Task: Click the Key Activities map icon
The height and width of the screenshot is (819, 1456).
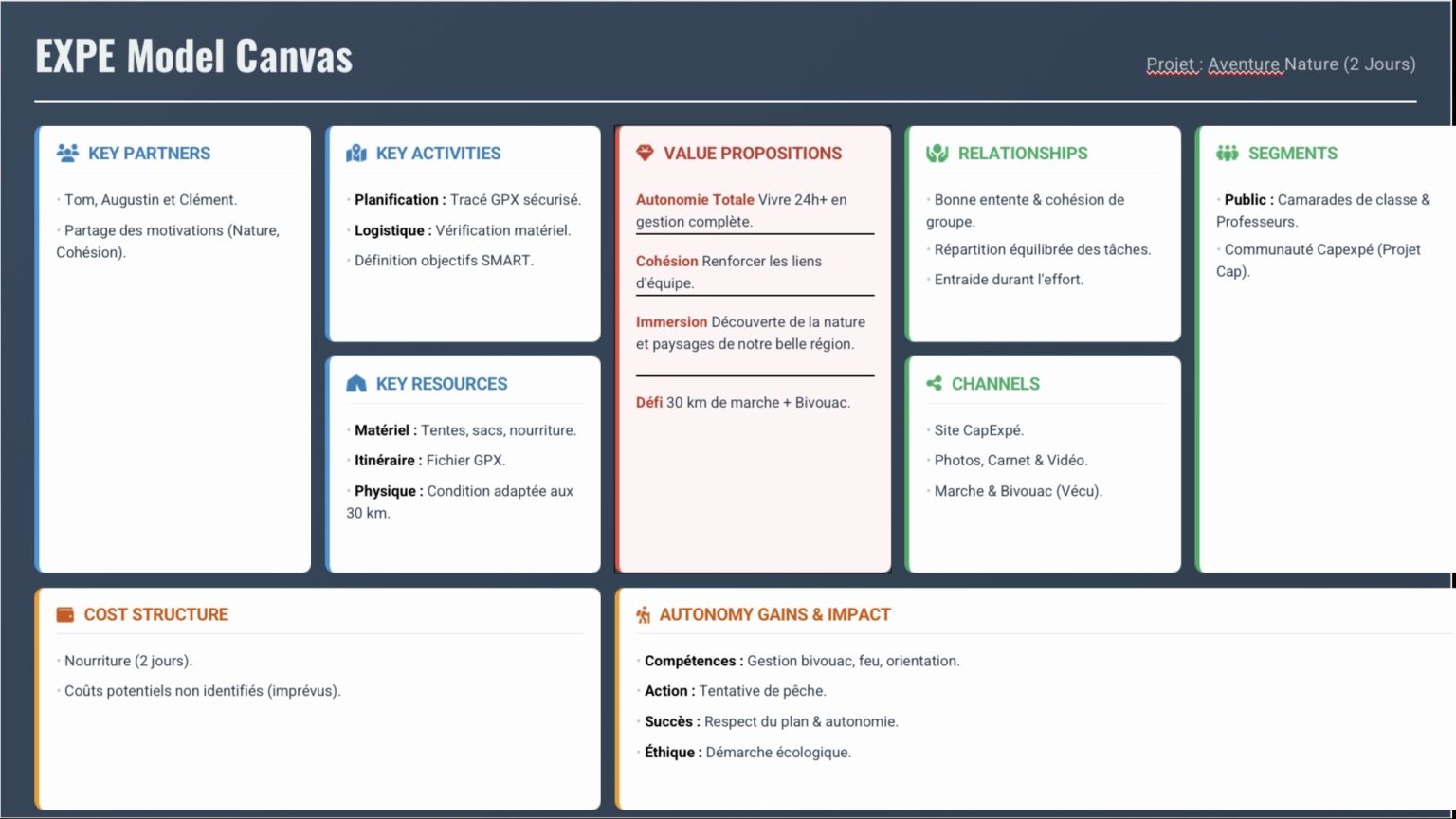Action: [x=356, y=153]
